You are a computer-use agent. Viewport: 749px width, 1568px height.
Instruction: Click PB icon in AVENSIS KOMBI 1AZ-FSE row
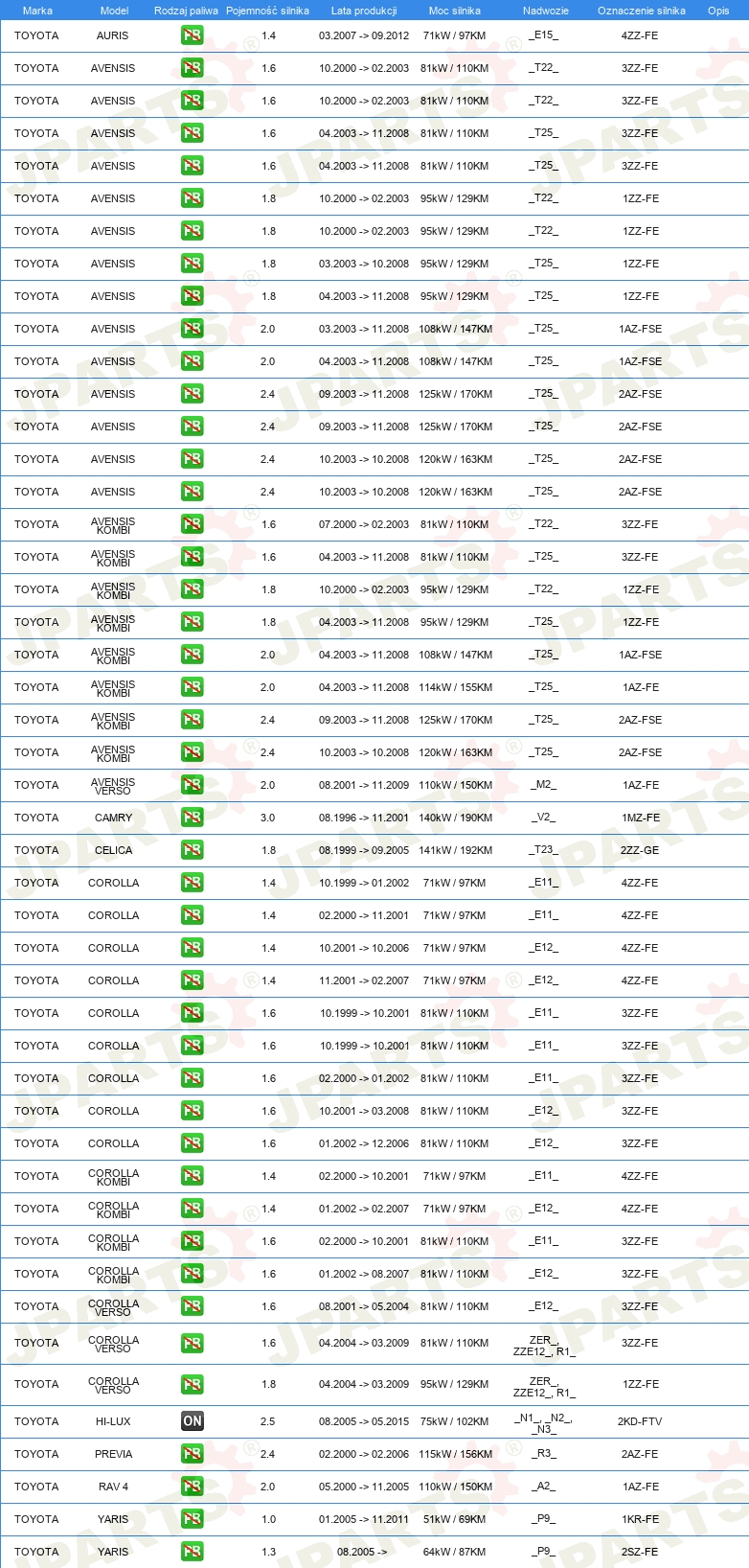(193, 655)
